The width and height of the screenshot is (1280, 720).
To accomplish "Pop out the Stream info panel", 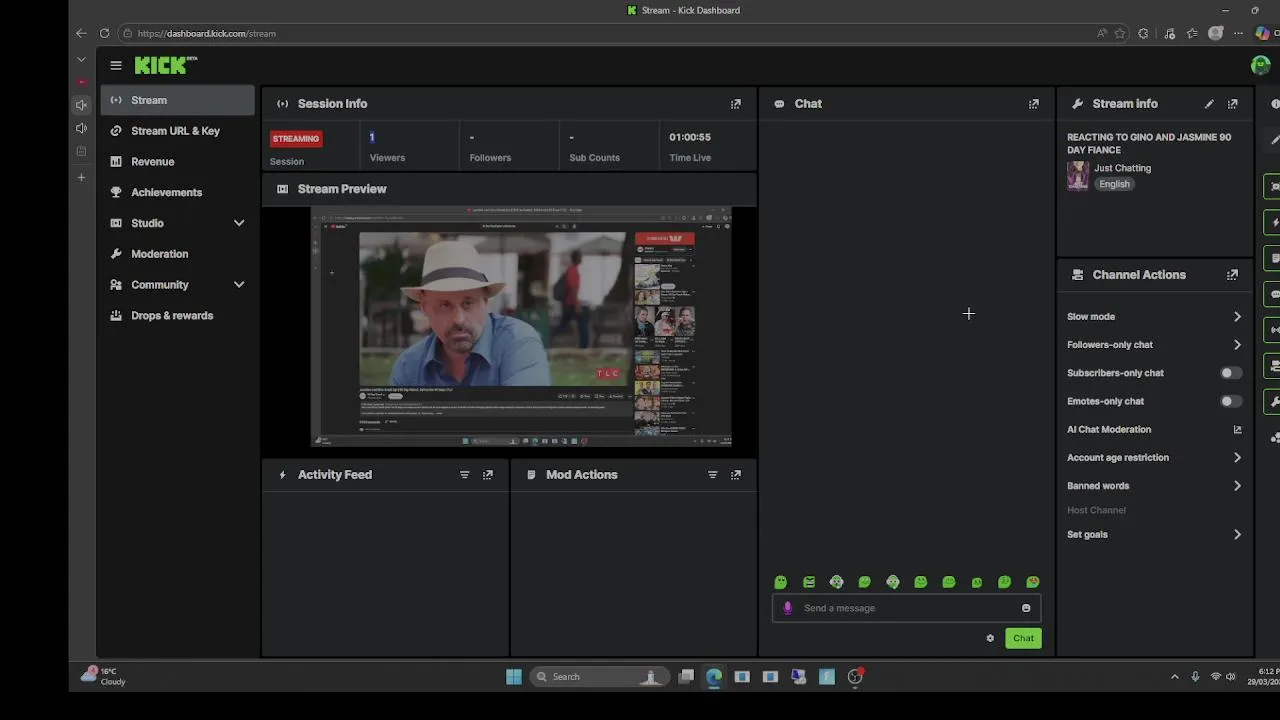I will [x=1233, y=104].
